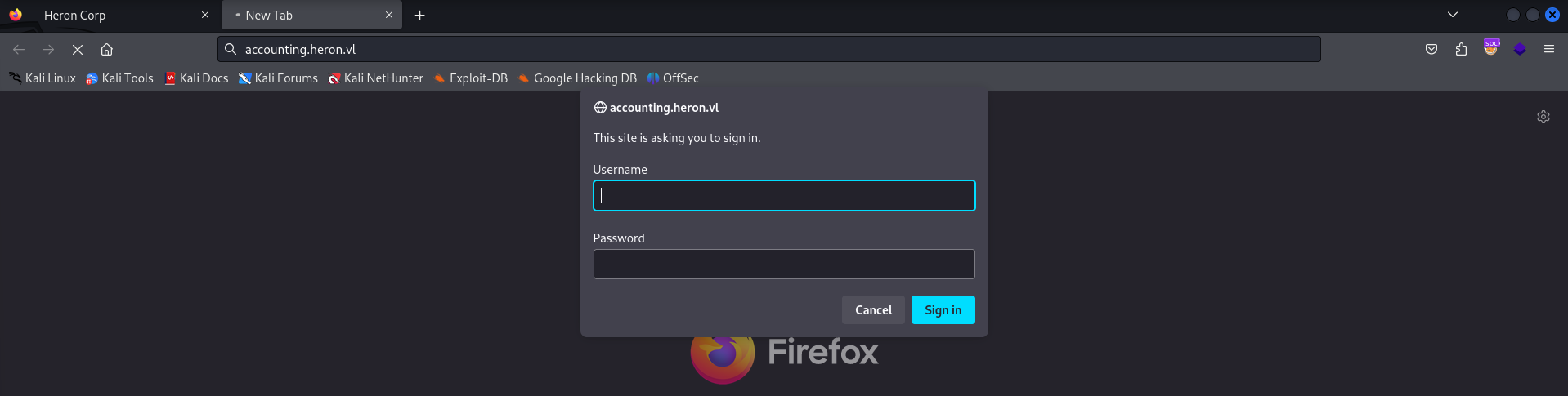Open the Extensions puzzle-piece icon
The image size is (1568, 396).
[x=1461, y=50]
